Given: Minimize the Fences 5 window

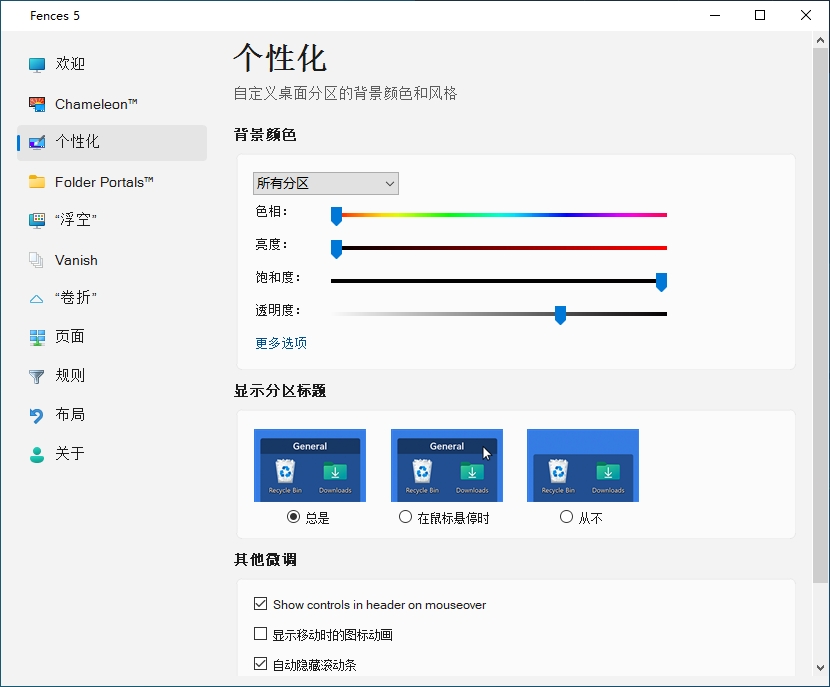Looking at the screenshot, I should (715, 15).
